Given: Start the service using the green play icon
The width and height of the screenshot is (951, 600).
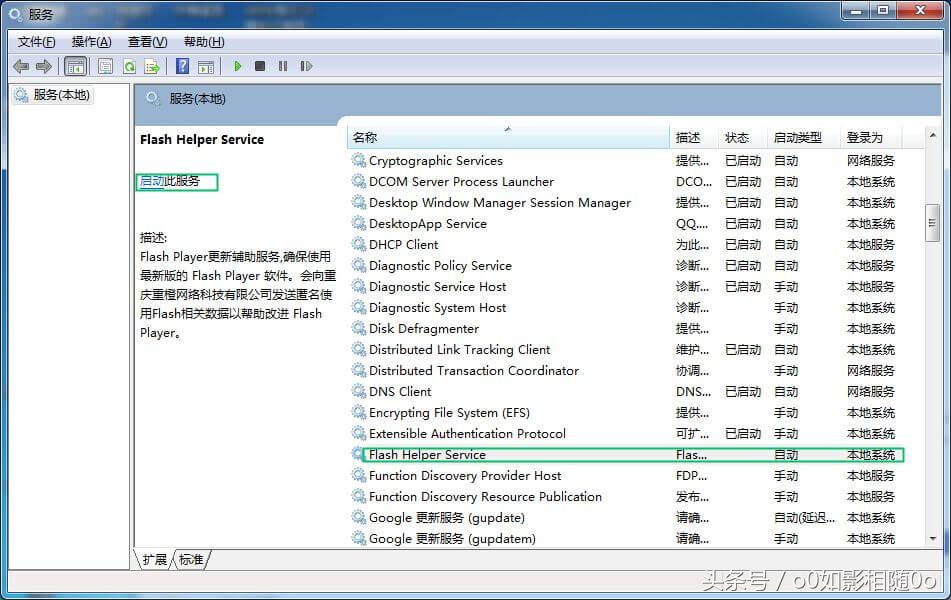Looking at the screenshot, I should (x=237, y=66).
